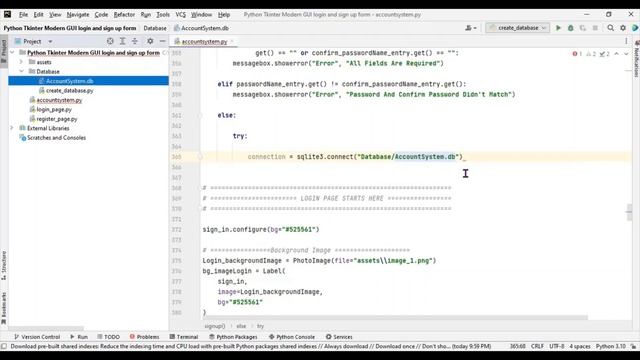Click the stop process icon
This screenshot has width=640, height=360.
coord(595,28)
